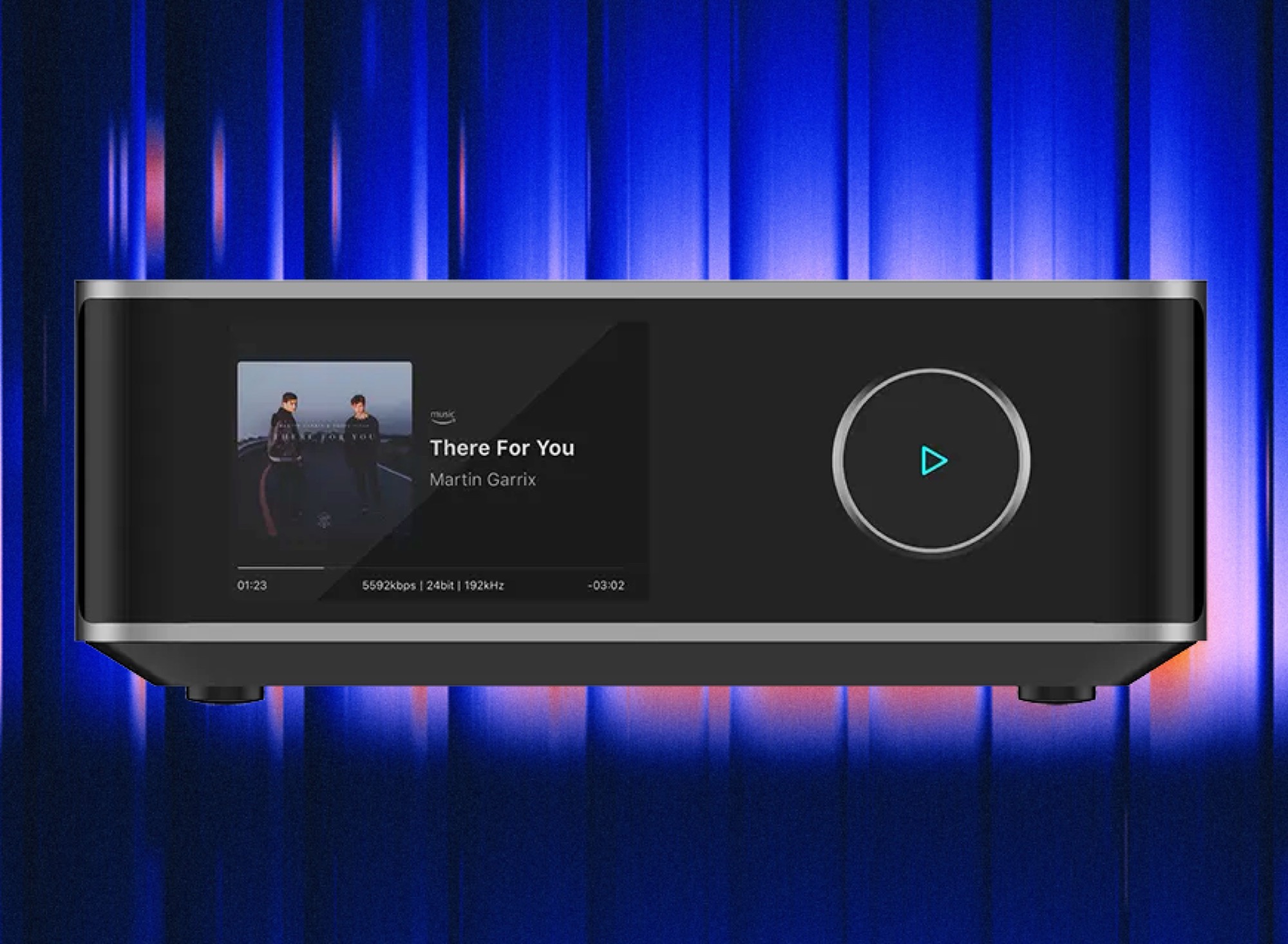Screen dimensions: 1288x944
Task: Click the unfilled part of the progress bar
Action: pos(473,568)
